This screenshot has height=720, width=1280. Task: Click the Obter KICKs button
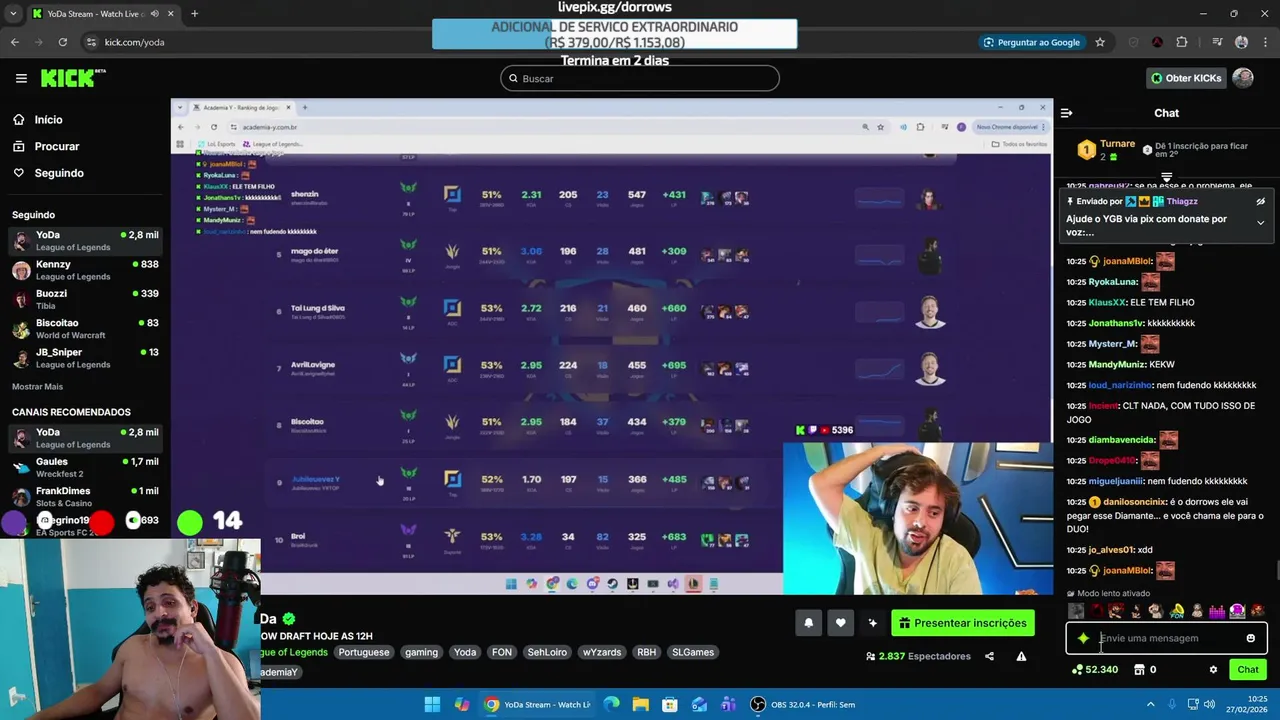(1186, 78)
